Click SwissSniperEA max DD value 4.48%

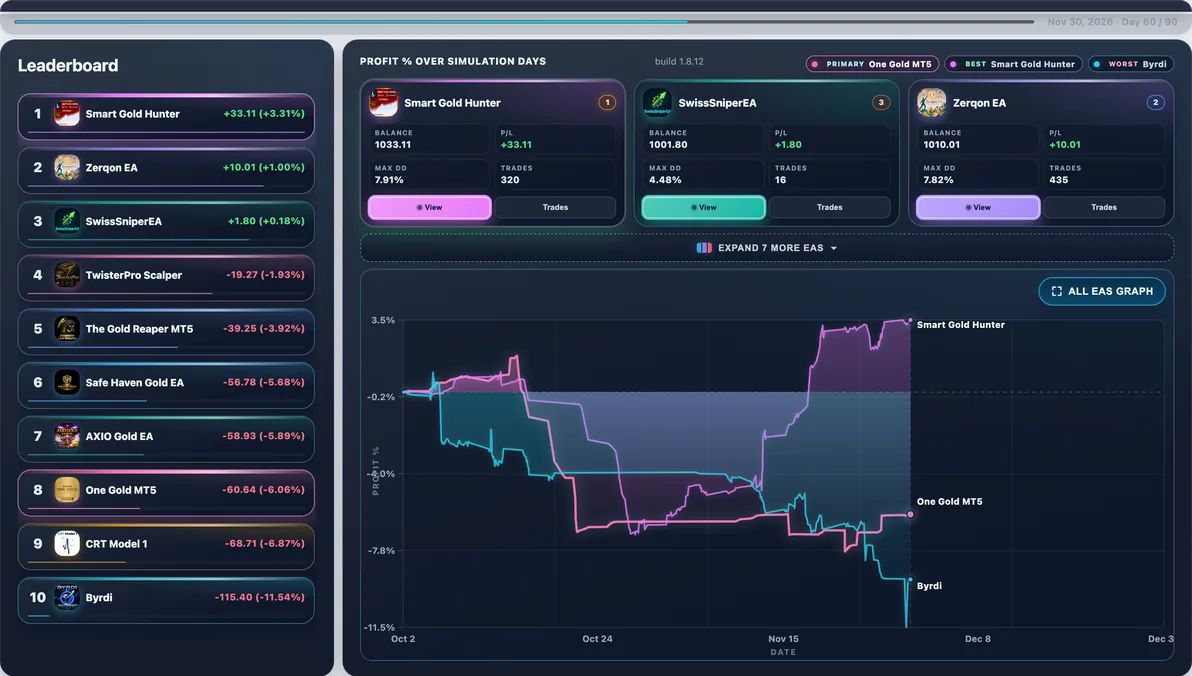point(665,180)
